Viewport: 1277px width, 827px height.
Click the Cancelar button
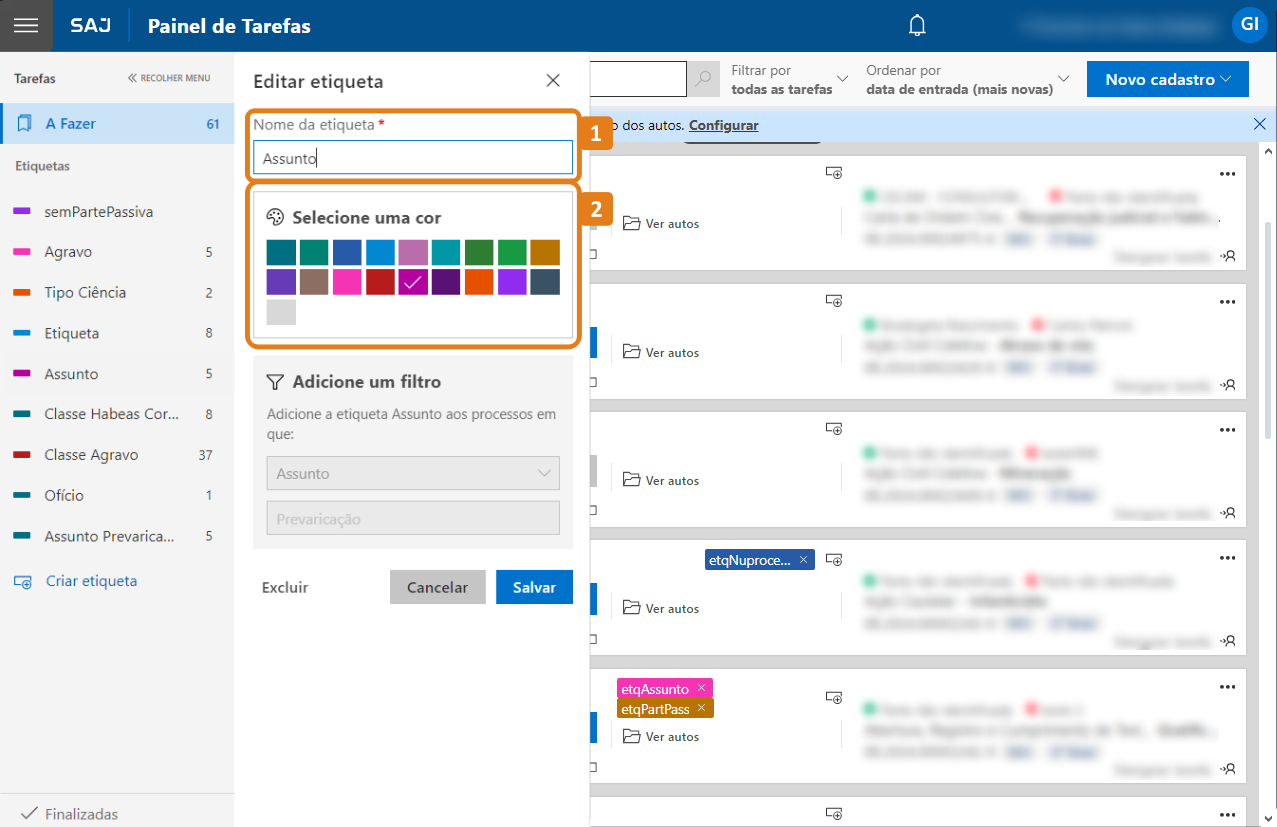[x=437, y=587]
